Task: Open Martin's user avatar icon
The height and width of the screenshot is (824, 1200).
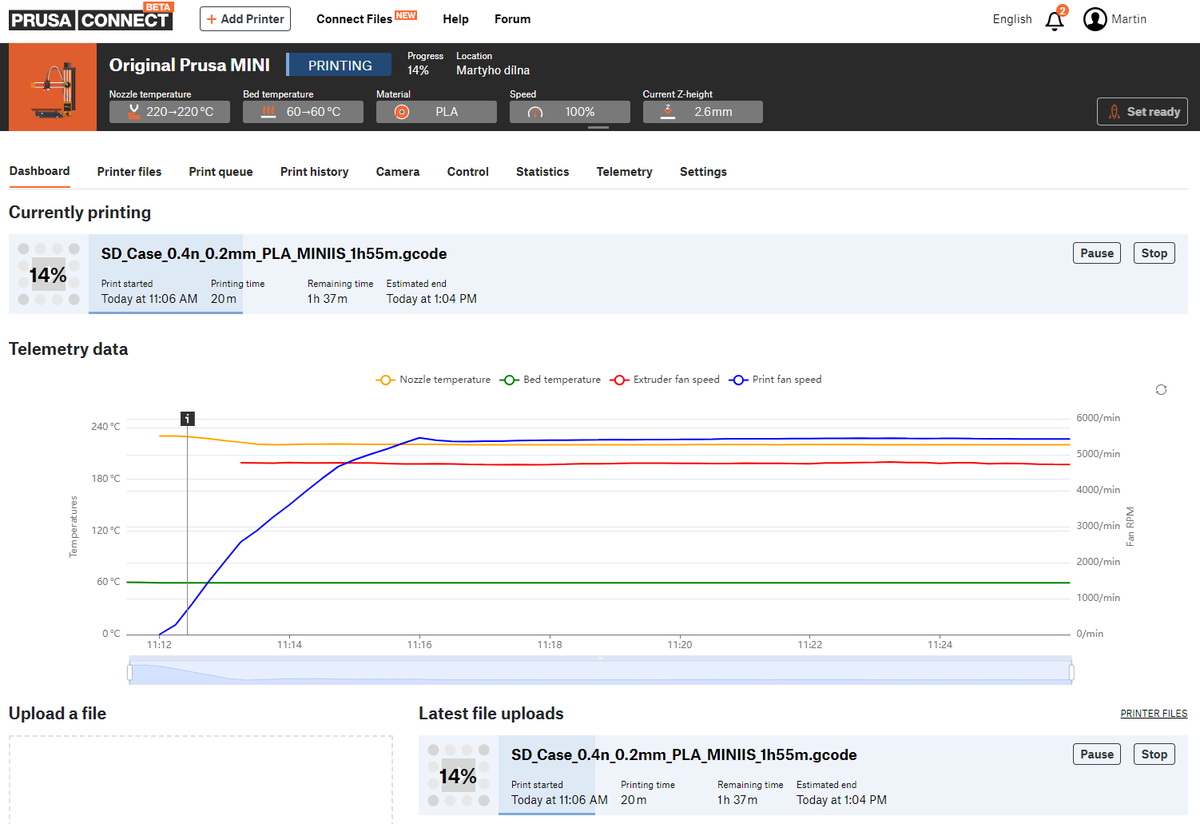Action: click(x=1095, y=19)
